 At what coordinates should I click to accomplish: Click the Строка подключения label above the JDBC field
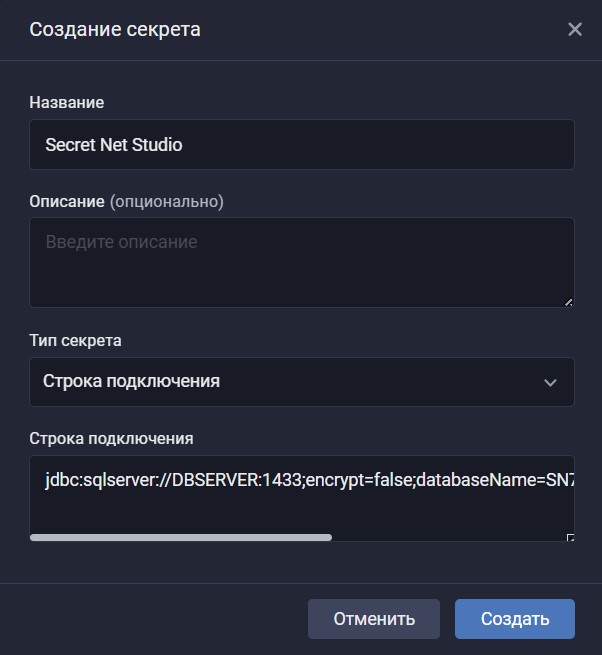(111, 439)
